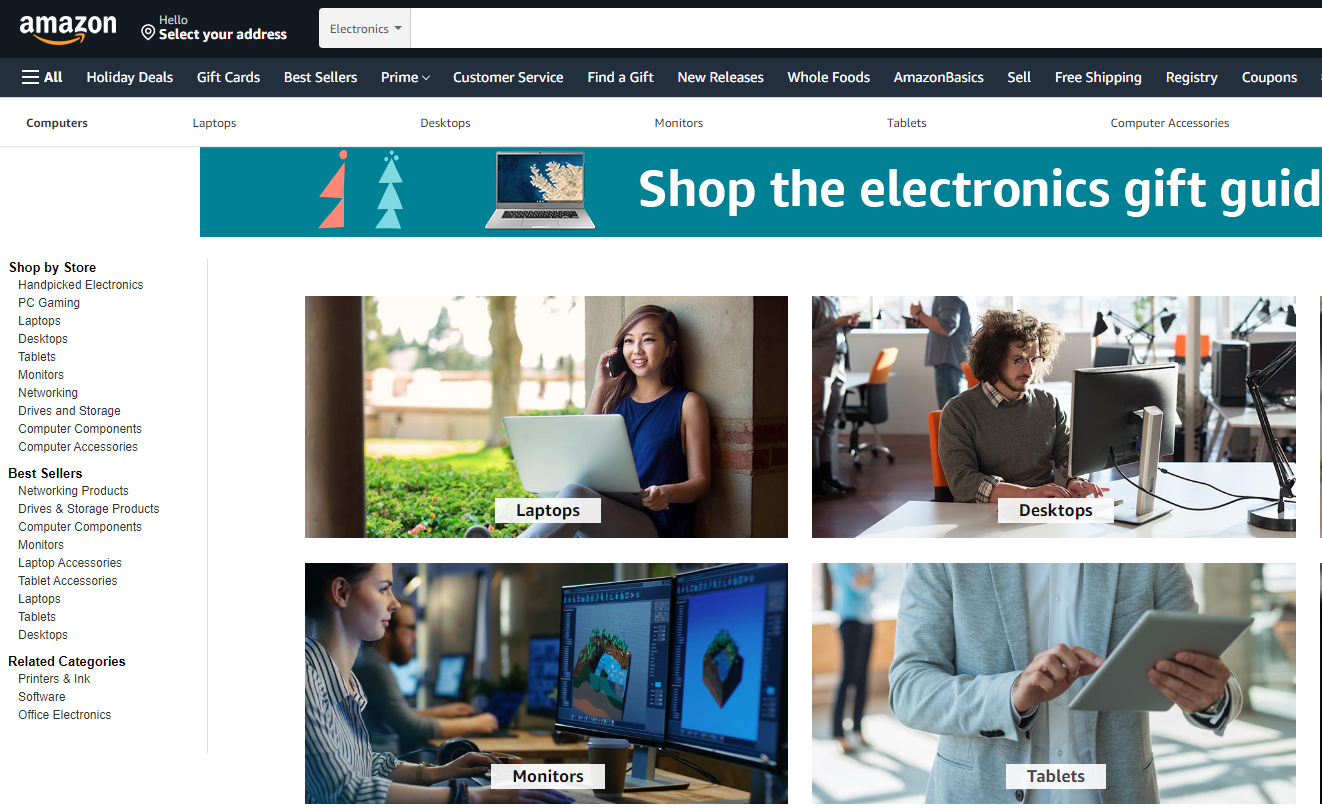Open the hamburger All menu

coord(42,77)
